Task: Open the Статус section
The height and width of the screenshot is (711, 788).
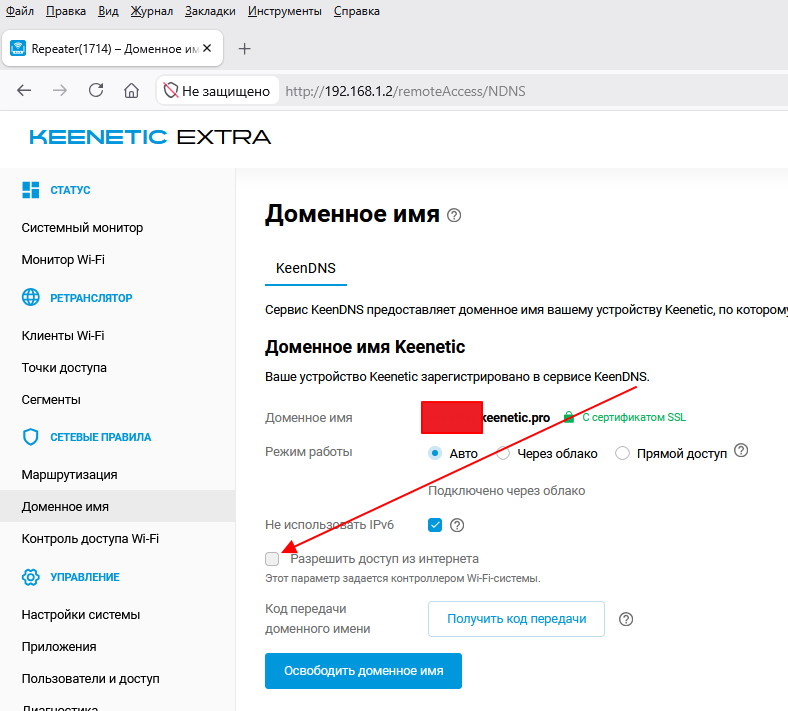Action: point(70,190)
